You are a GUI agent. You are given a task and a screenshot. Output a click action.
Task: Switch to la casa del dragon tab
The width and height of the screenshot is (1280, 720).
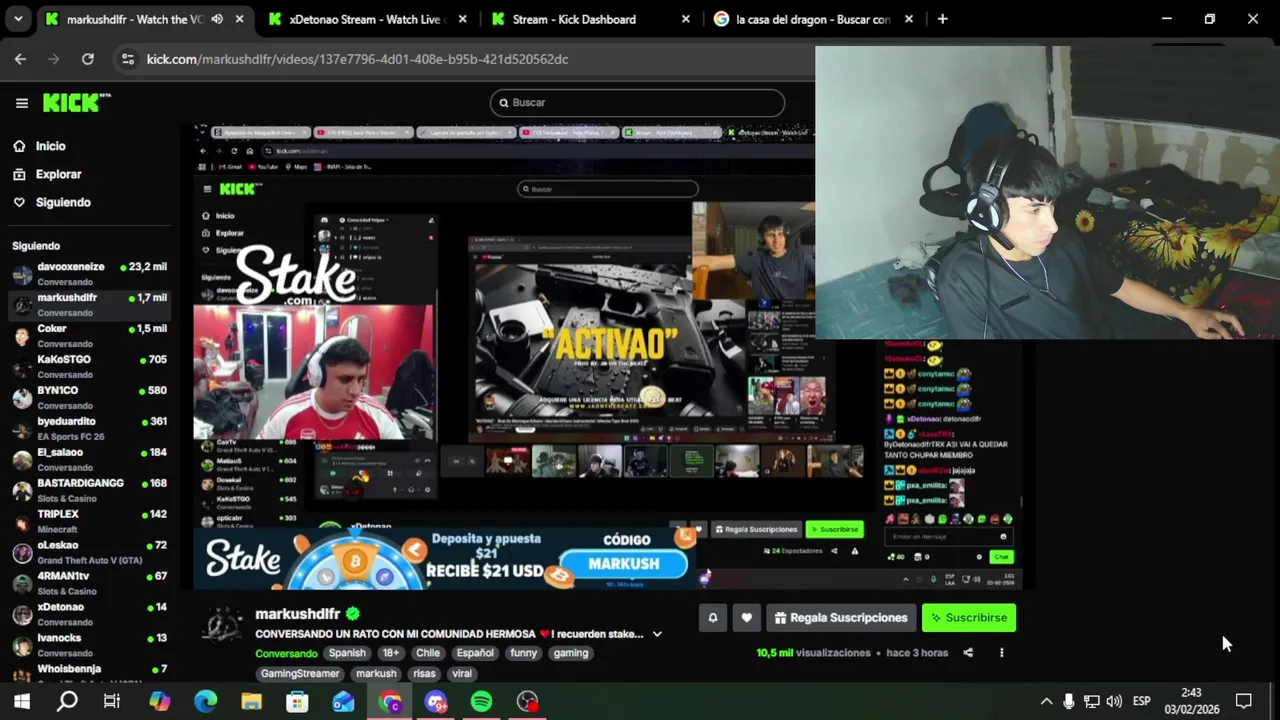(812, 19)
